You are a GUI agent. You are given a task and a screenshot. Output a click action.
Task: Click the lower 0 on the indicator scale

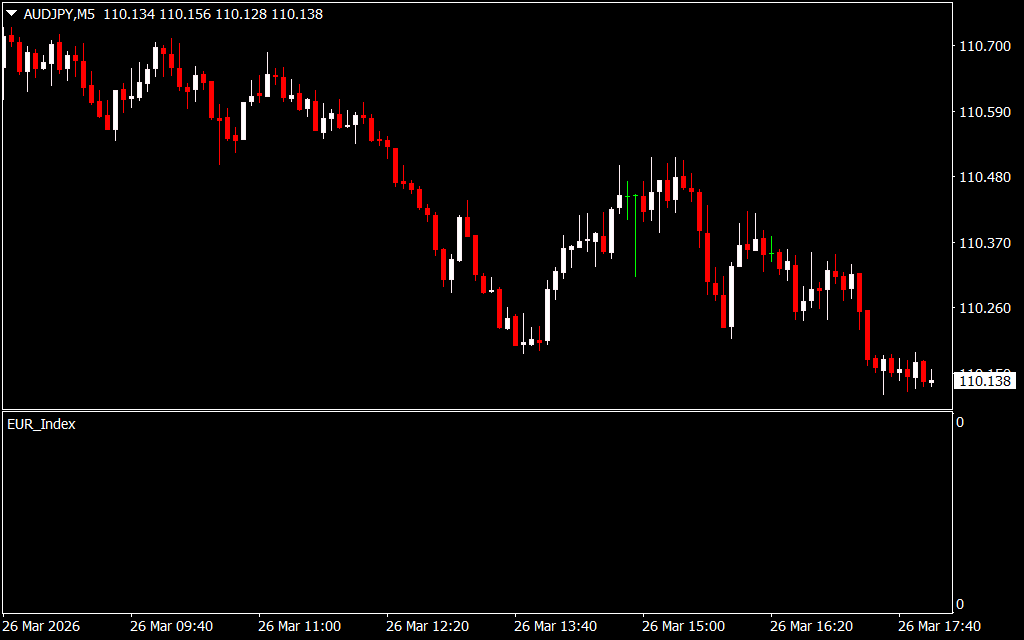tap(960, 604)
